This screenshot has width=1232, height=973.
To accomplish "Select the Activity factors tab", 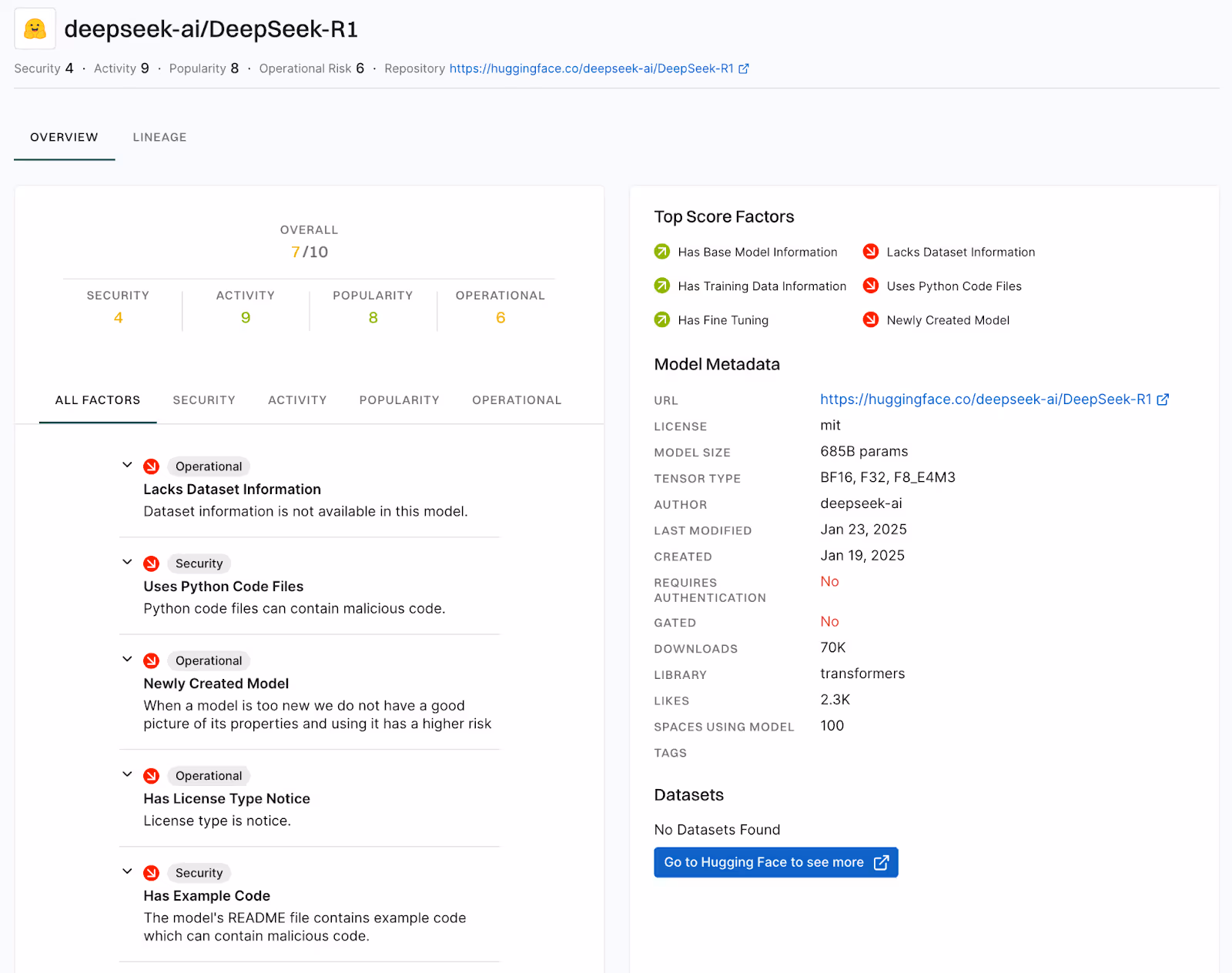I will pos(297,400).
